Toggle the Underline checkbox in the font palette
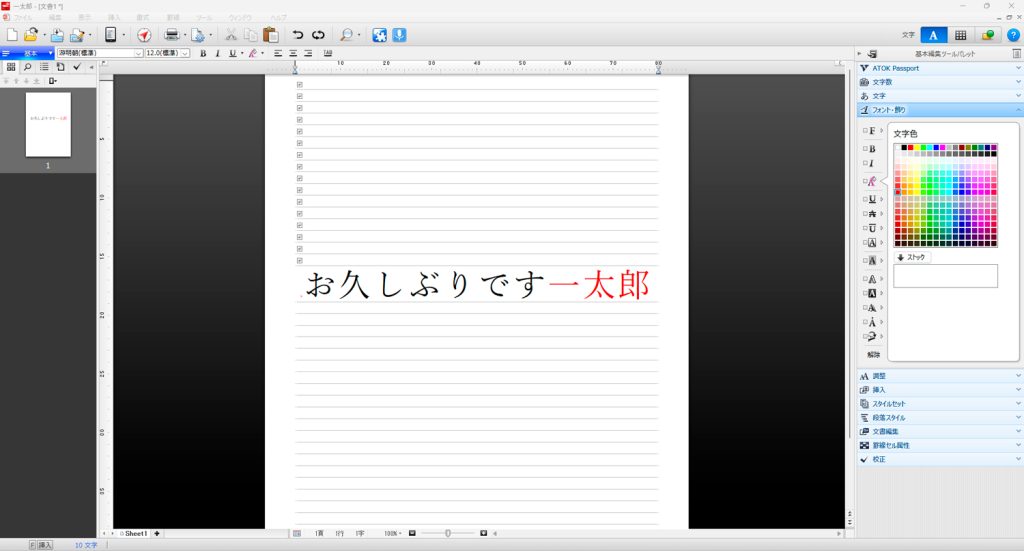 (x=865, y=199)
